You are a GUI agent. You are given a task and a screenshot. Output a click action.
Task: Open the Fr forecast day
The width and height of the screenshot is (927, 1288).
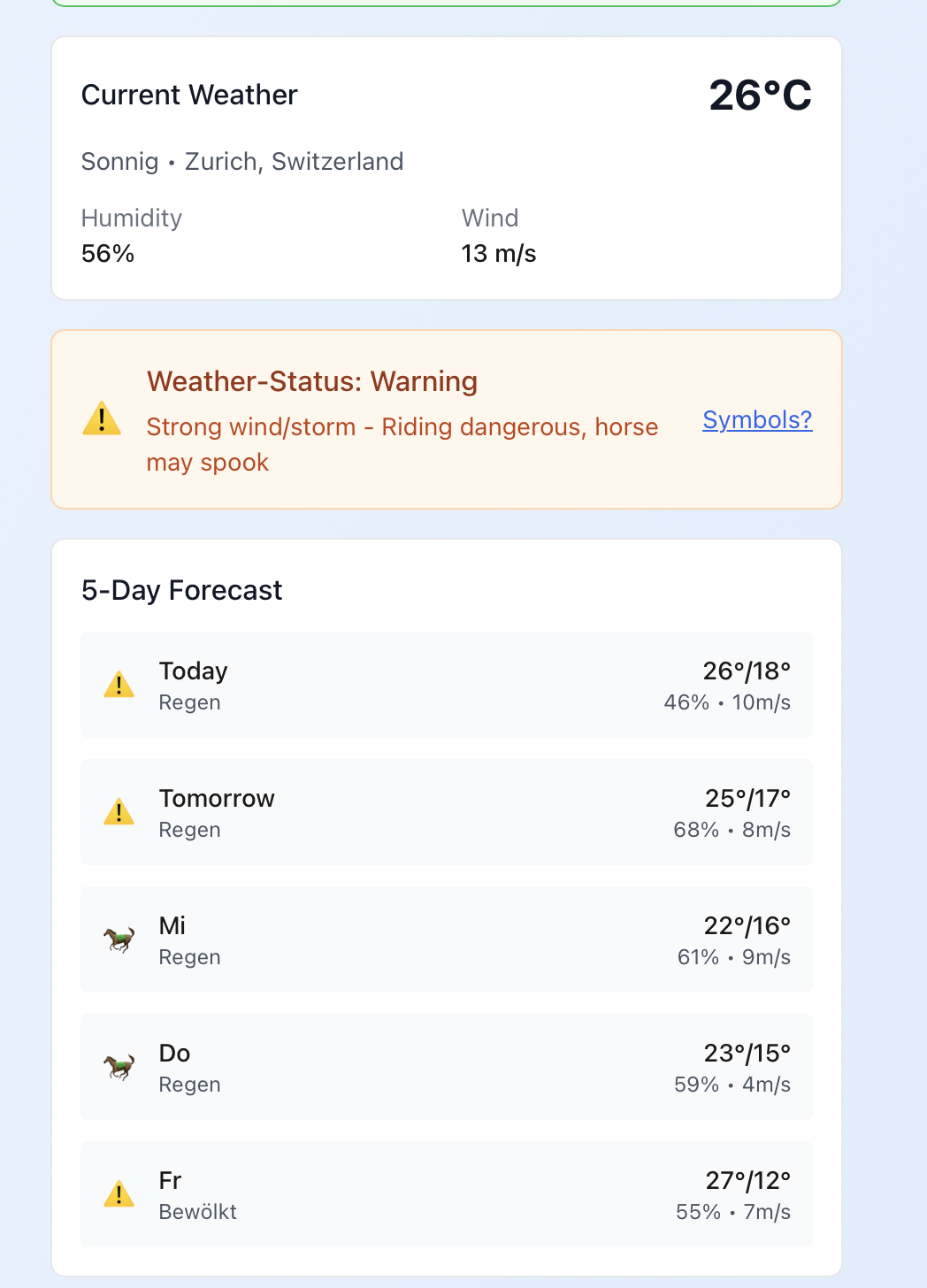click(x=446, y=1194)
